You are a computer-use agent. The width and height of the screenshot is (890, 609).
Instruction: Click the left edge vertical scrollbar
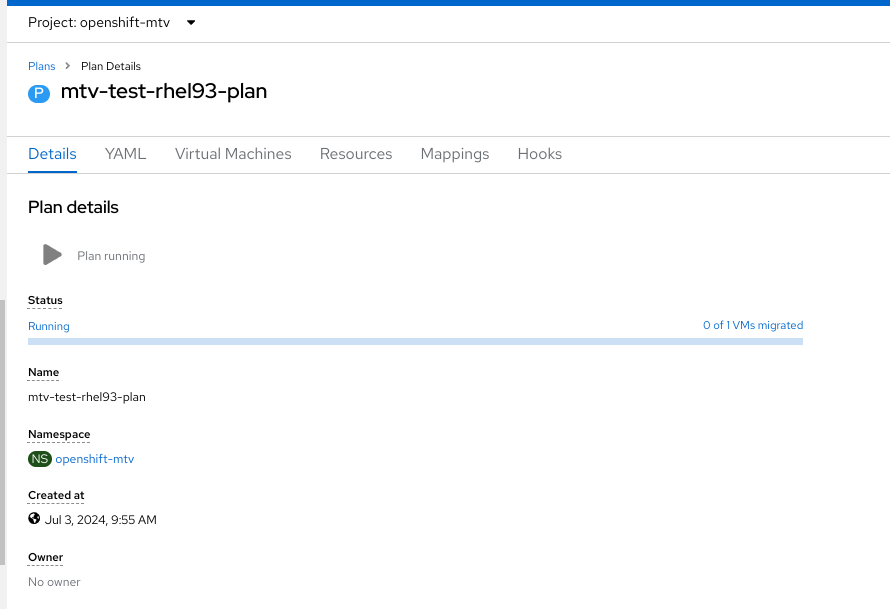pos(2,432)
